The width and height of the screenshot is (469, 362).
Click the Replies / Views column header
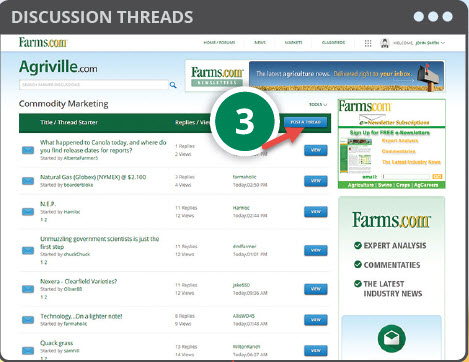193,122
